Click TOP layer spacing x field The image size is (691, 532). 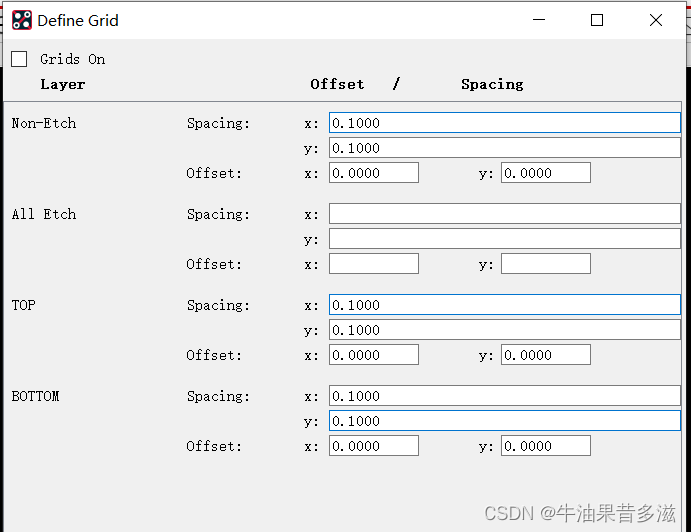(504, 305)
